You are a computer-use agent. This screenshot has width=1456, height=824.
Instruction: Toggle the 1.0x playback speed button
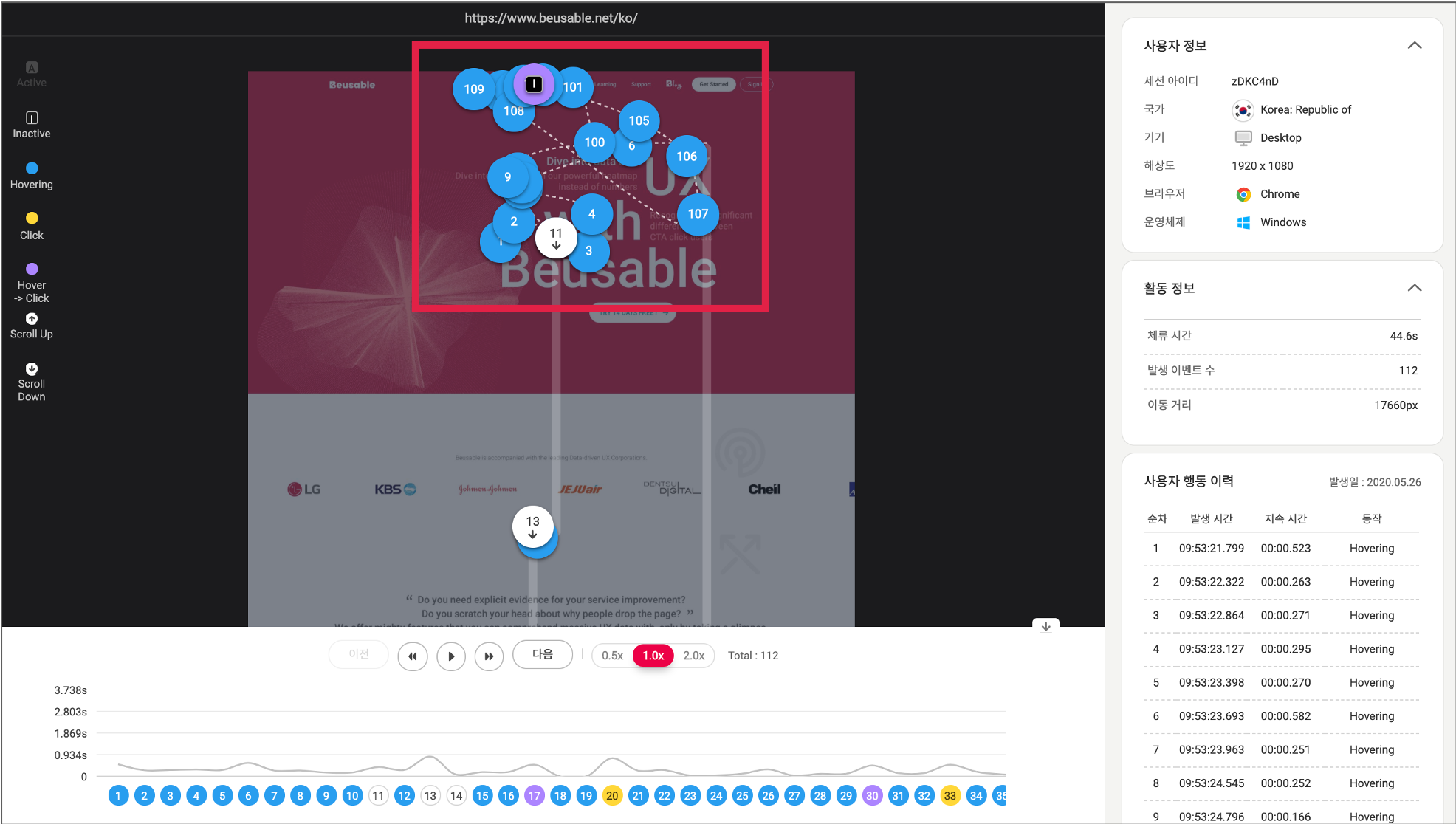pos(653,656)
